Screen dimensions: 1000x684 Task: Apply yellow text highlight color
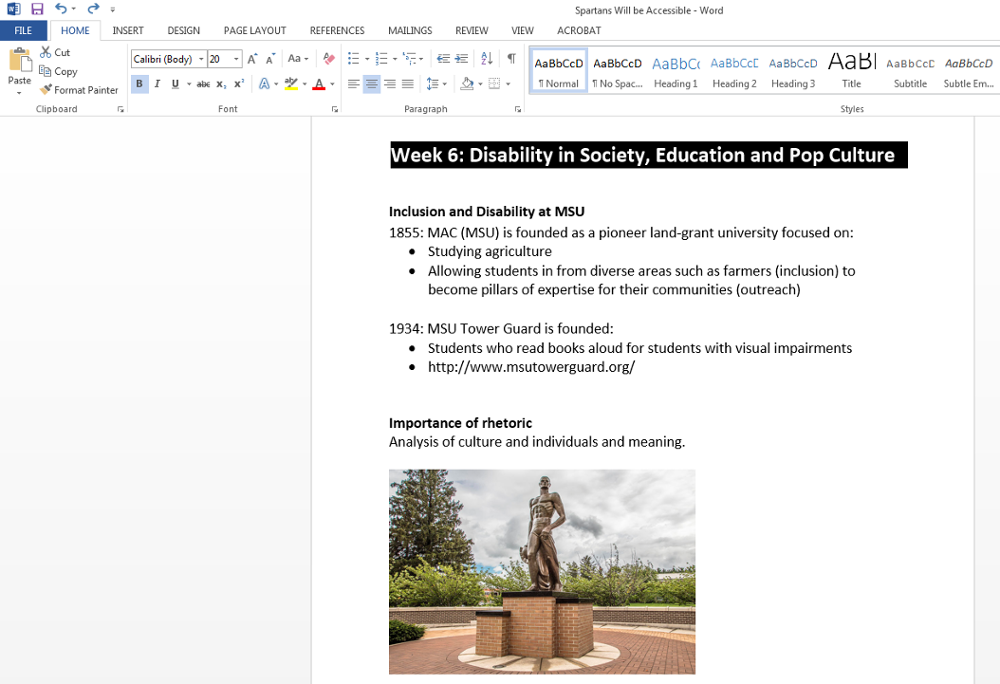[291, 84]
